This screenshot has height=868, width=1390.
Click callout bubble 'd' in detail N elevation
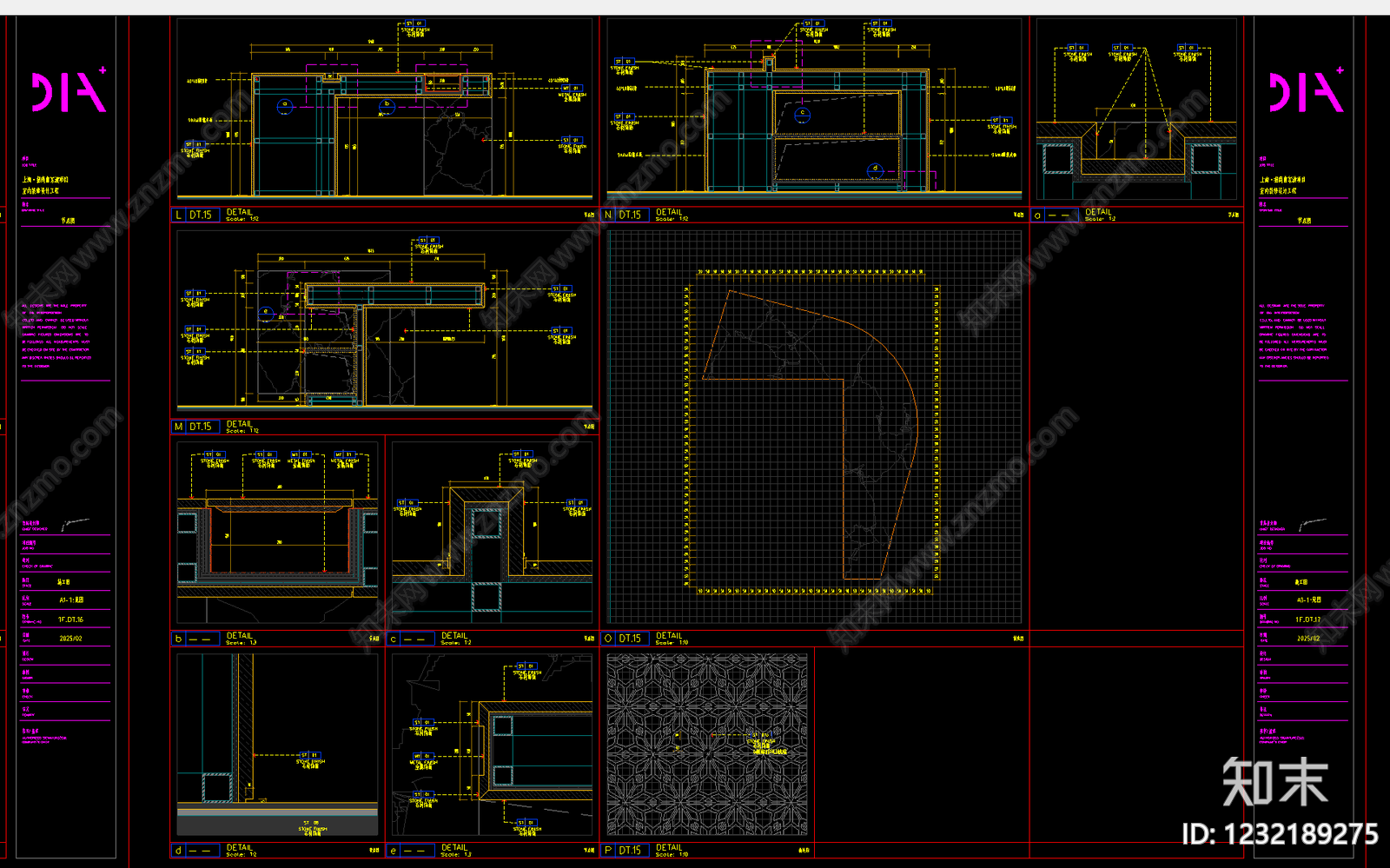click(x=875, y=169)
